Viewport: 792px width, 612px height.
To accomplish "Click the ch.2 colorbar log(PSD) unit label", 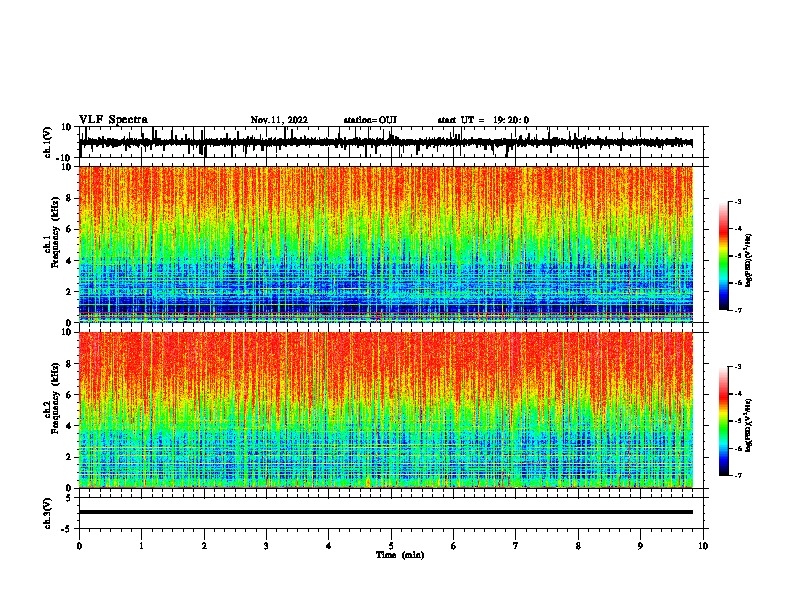I will 748,425.
